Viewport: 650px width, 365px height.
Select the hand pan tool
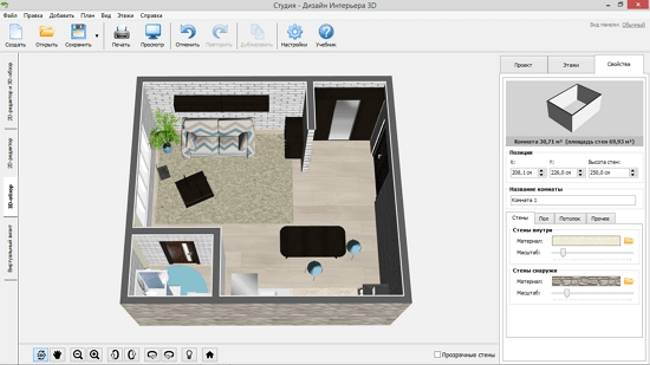pyautogui.click(x=57, y=355)
